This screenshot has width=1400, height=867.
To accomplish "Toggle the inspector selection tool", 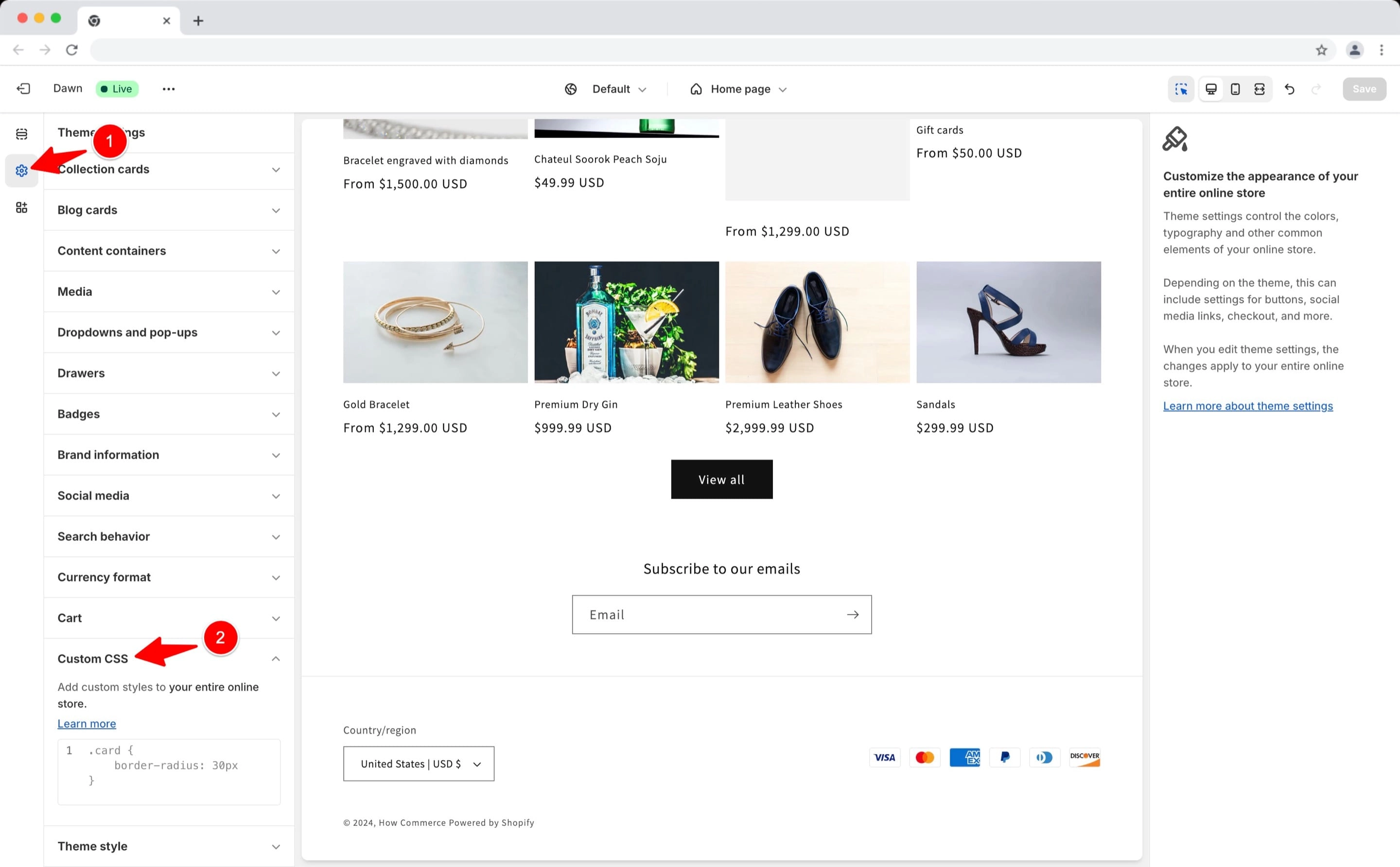I will (x=1181, y=89).
